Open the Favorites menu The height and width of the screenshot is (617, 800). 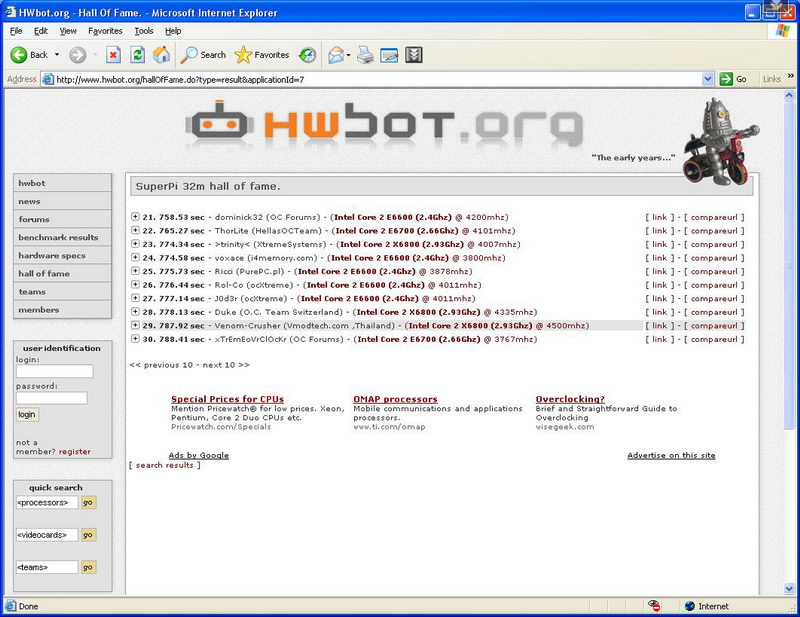click(x=105, y=31)
